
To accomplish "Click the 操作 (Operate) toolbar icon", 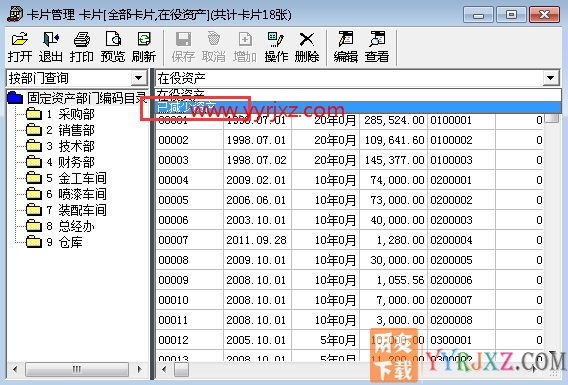I will [276, 48].
